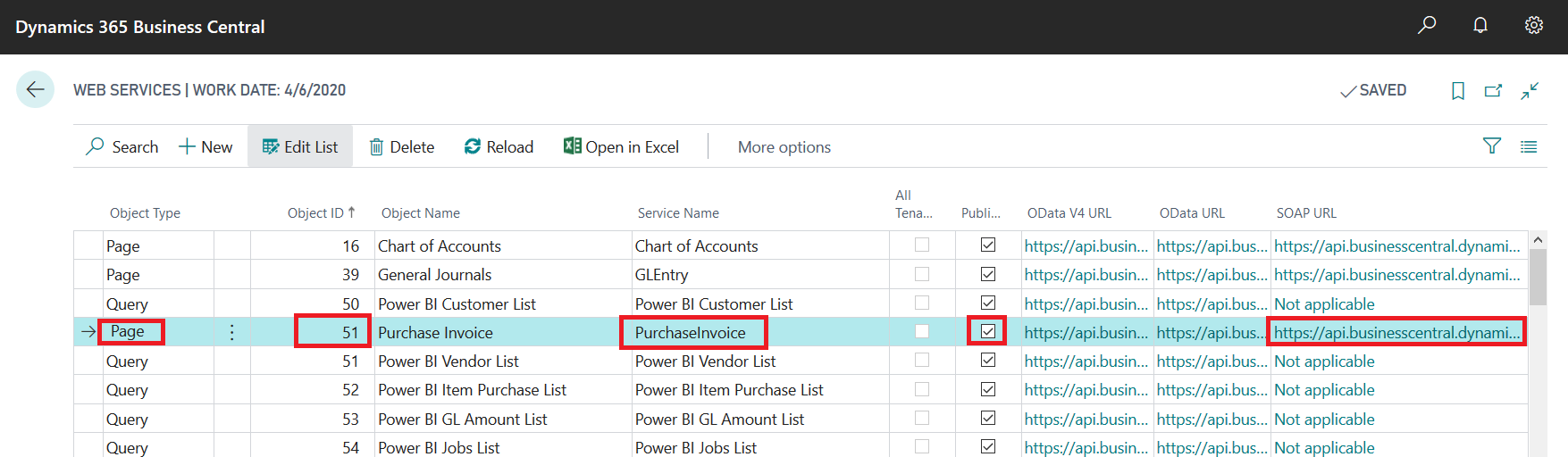This screenshot has width=1568, height=457.
Task: Switch list view layout icon
Action: [x=1529, y=146]
